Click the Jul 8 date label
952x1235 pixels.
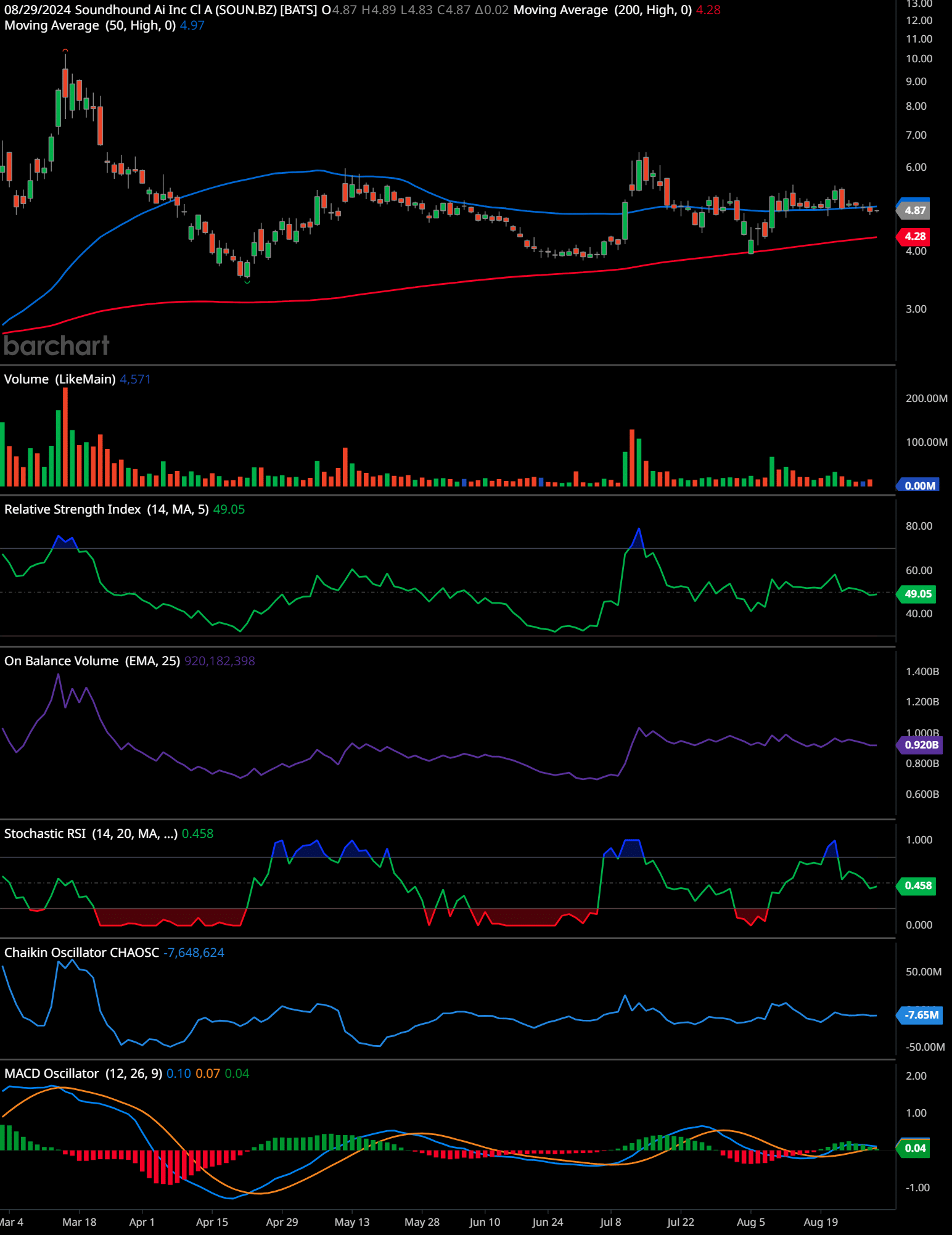pos(610,1222)
